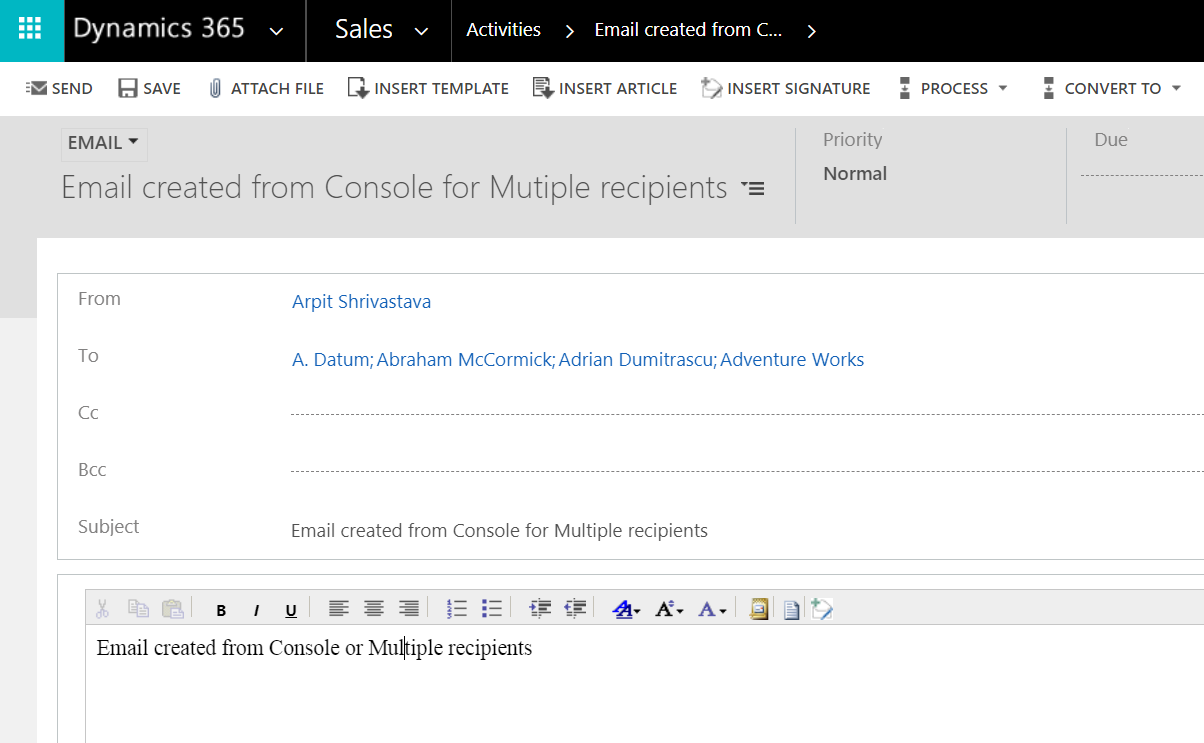Align text left
Image resolution: width=1204 pixels, height=743 pixels.
[340, 608]
